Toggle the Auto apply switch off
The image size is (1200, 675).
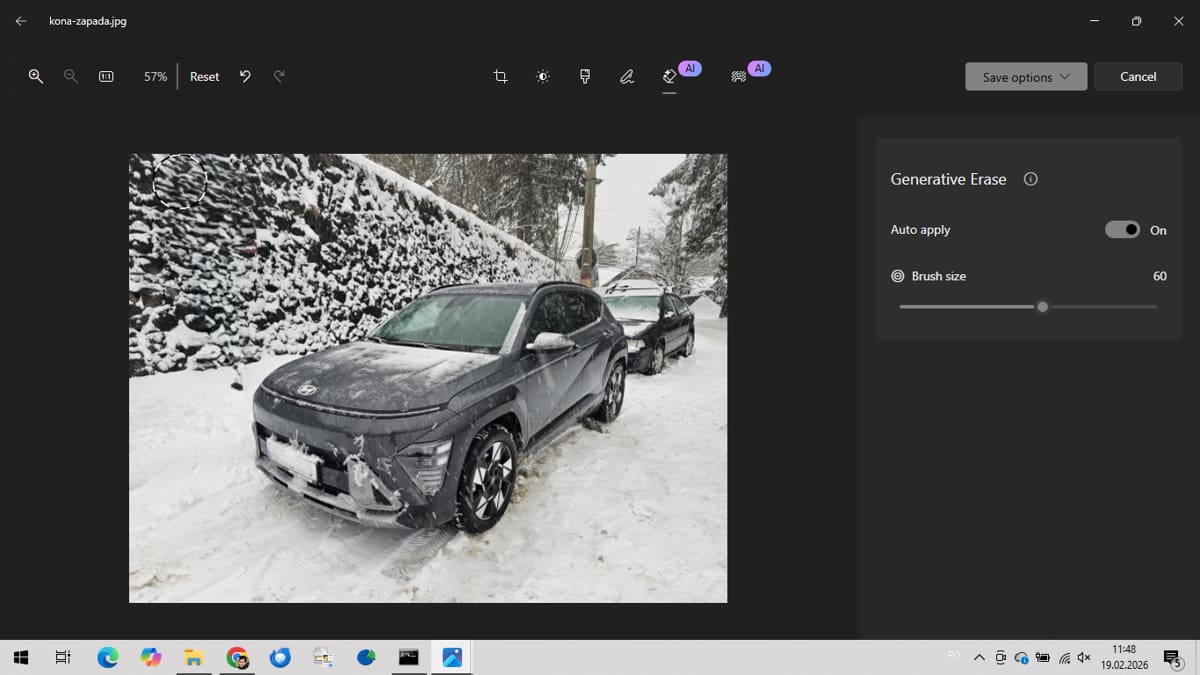(1122, 230)
